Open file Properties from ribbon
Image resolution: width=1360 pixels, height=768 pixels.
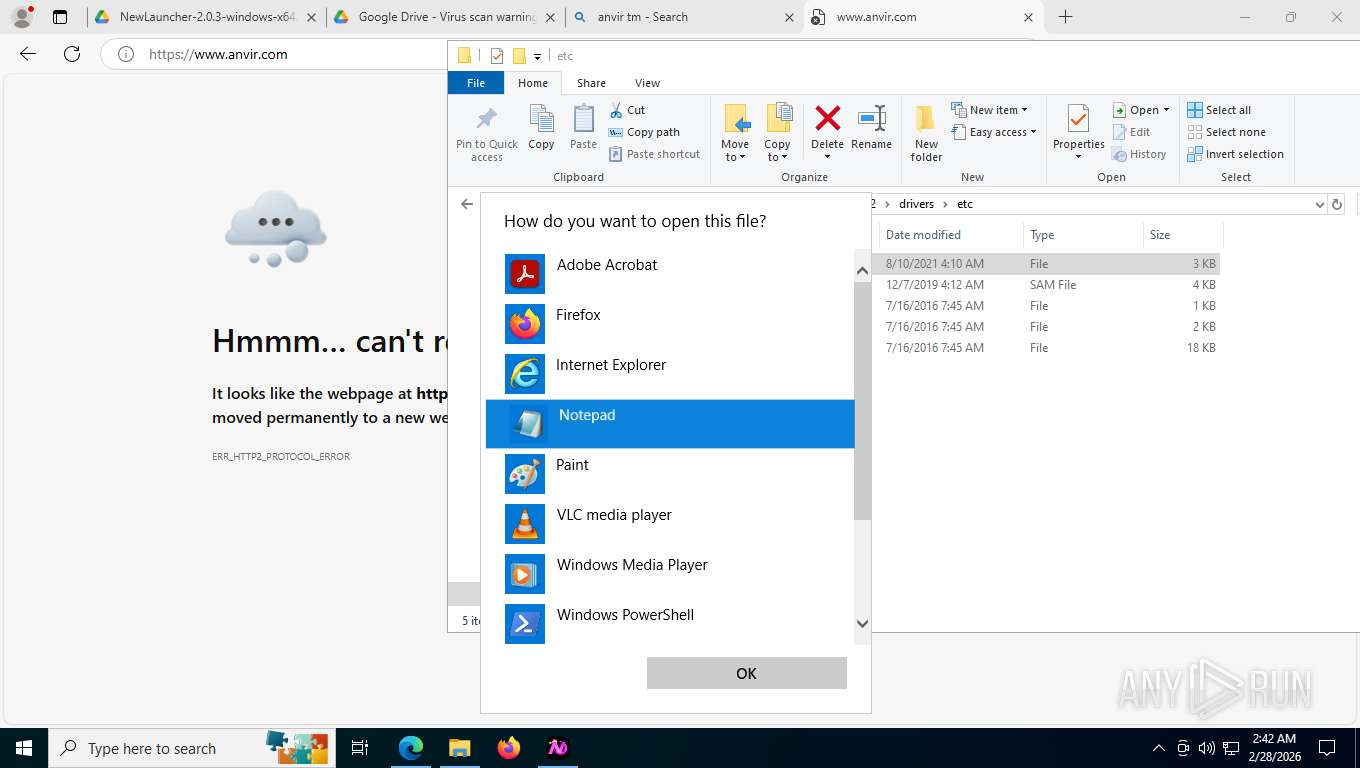1078,133
